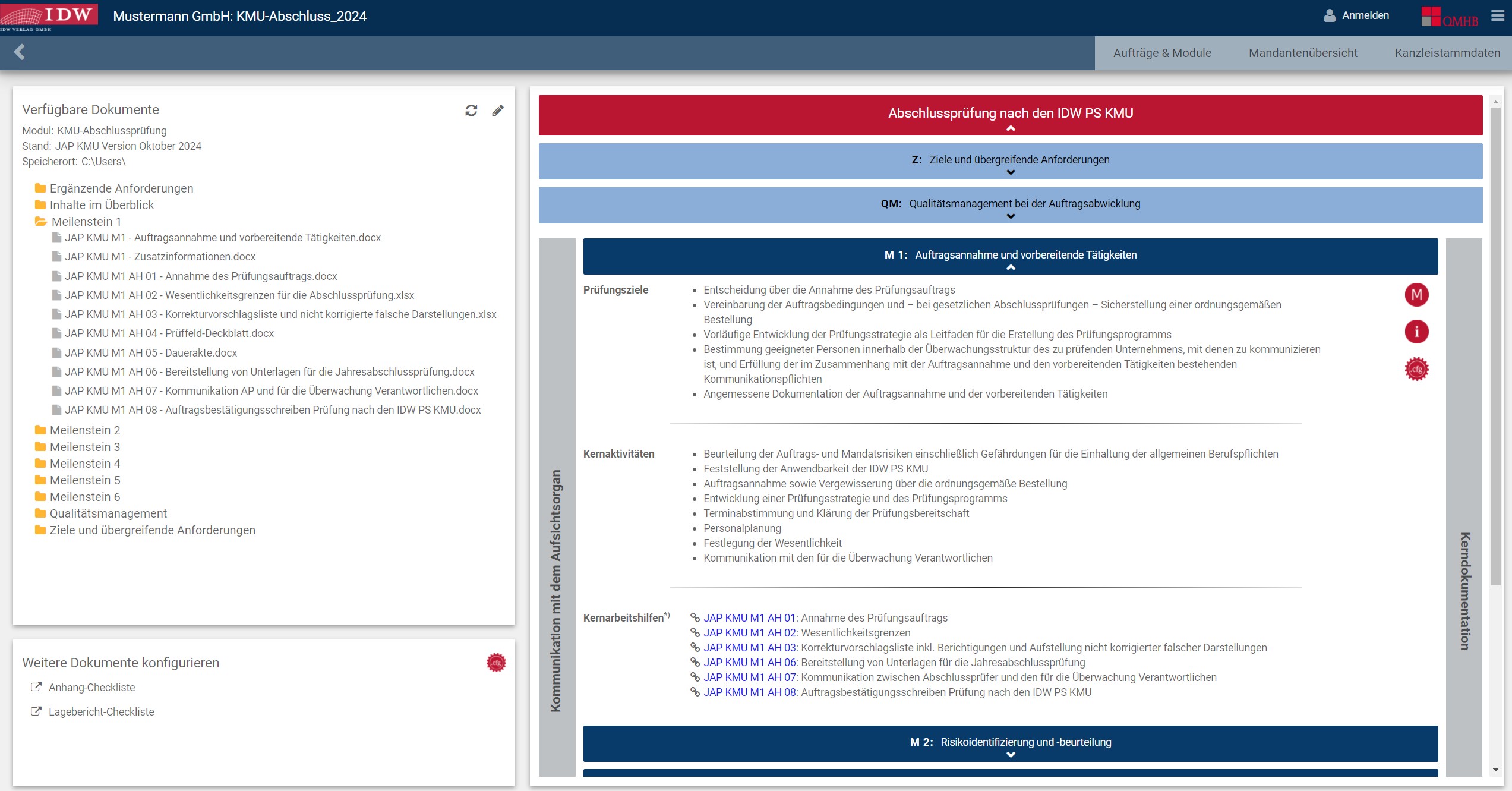Open the JAP KMU M1 AH 02 link
The width and height of the screenshot is (1512, 791).
(749, 633)
